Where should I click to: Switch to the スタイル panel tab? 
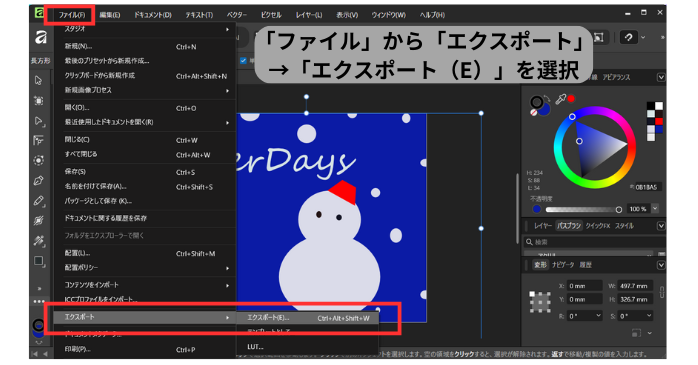(x=624, y=226)
